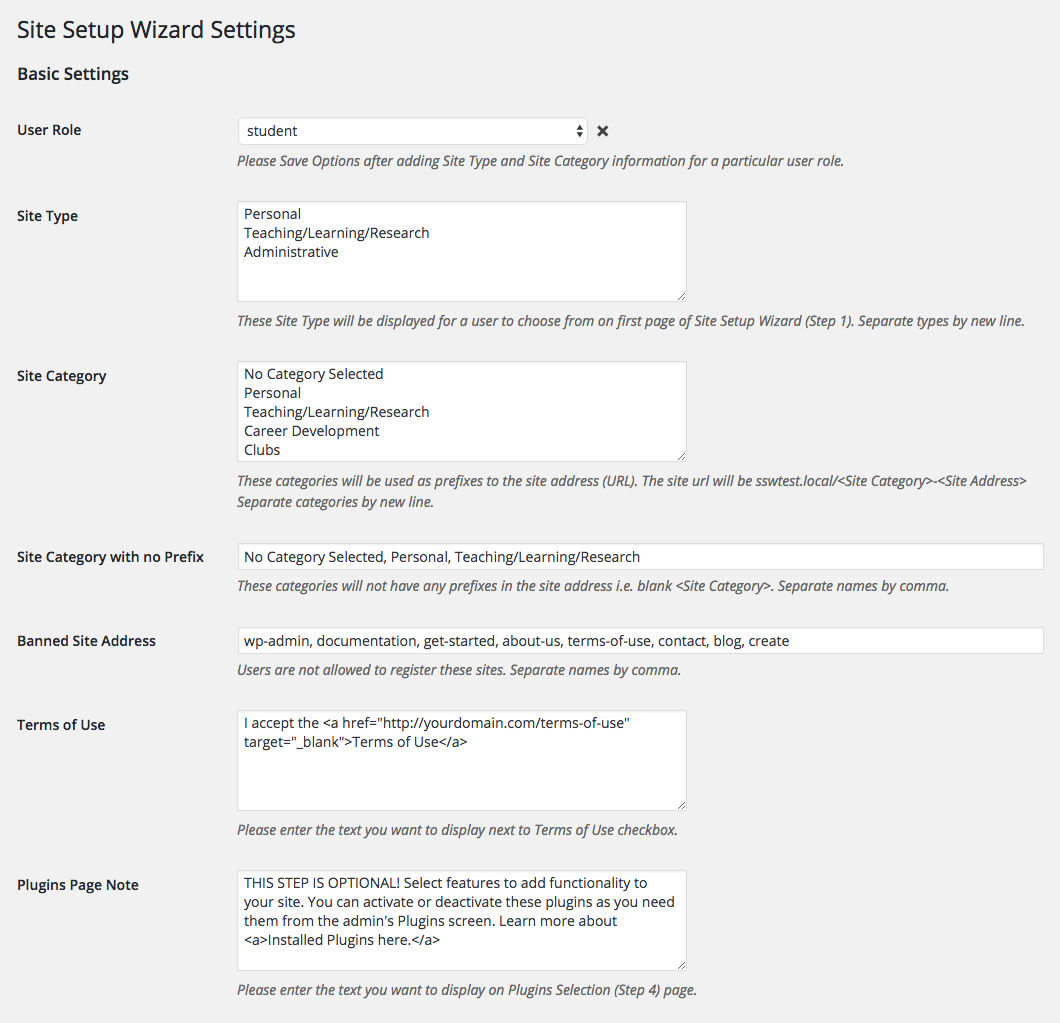This screenshot has height=1023, width=1060.
Task: Click the Banned Site Address input field
Action: [640, 641]
